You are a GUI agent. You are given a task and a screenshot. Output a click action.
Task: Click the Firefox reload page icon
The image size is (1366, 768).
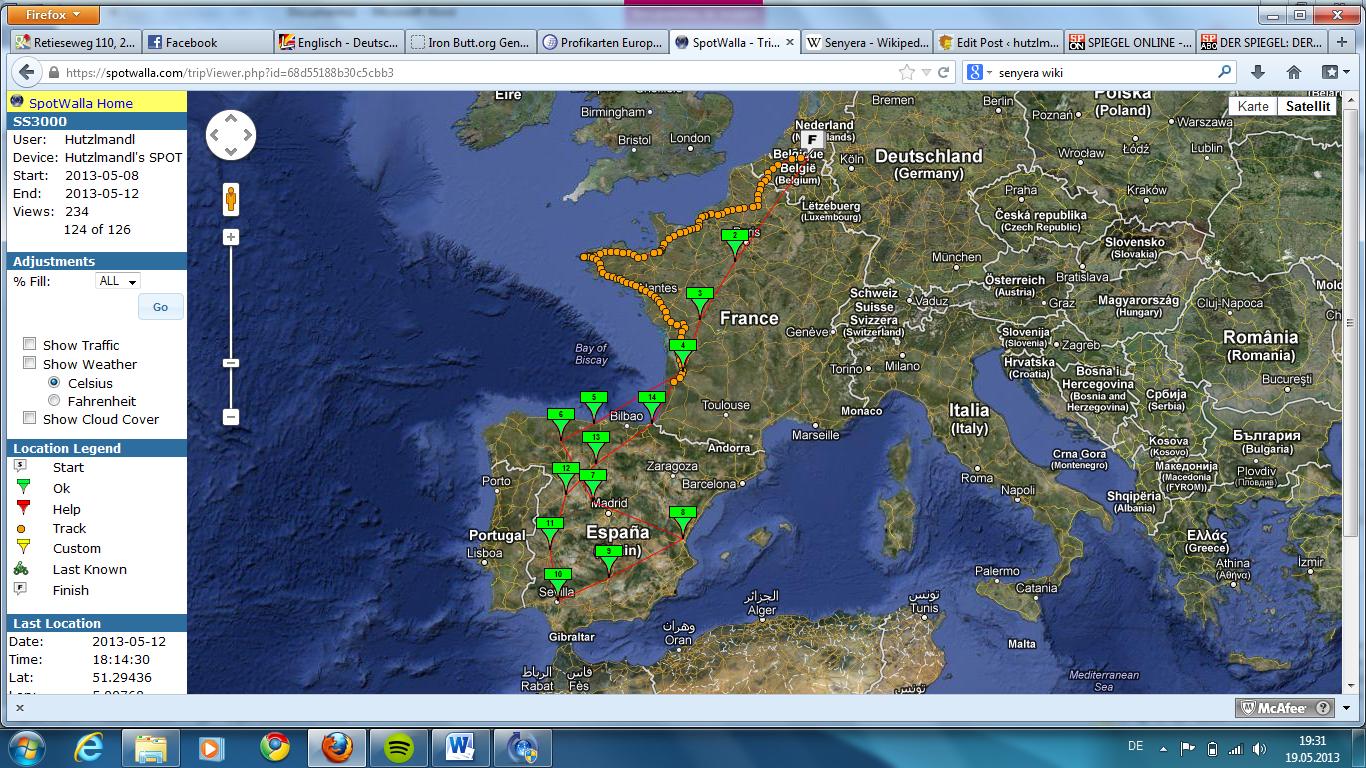(x=943, y=72)
